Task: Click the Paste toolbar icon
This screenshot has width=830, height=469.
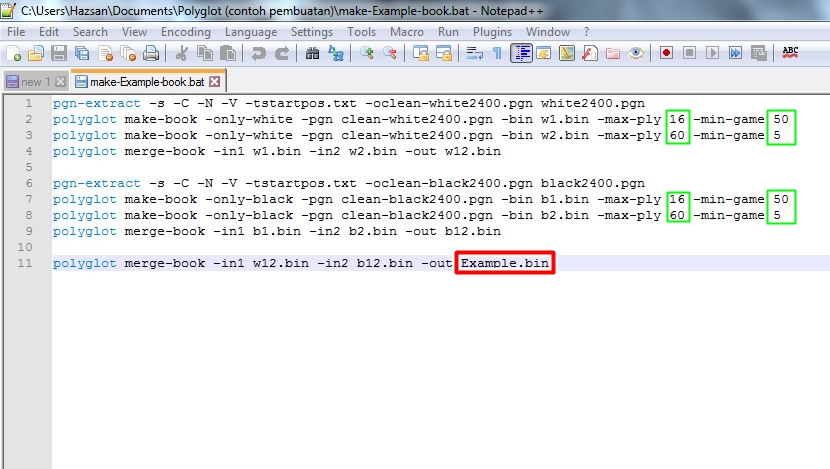Action: click(x=228, y=53)
